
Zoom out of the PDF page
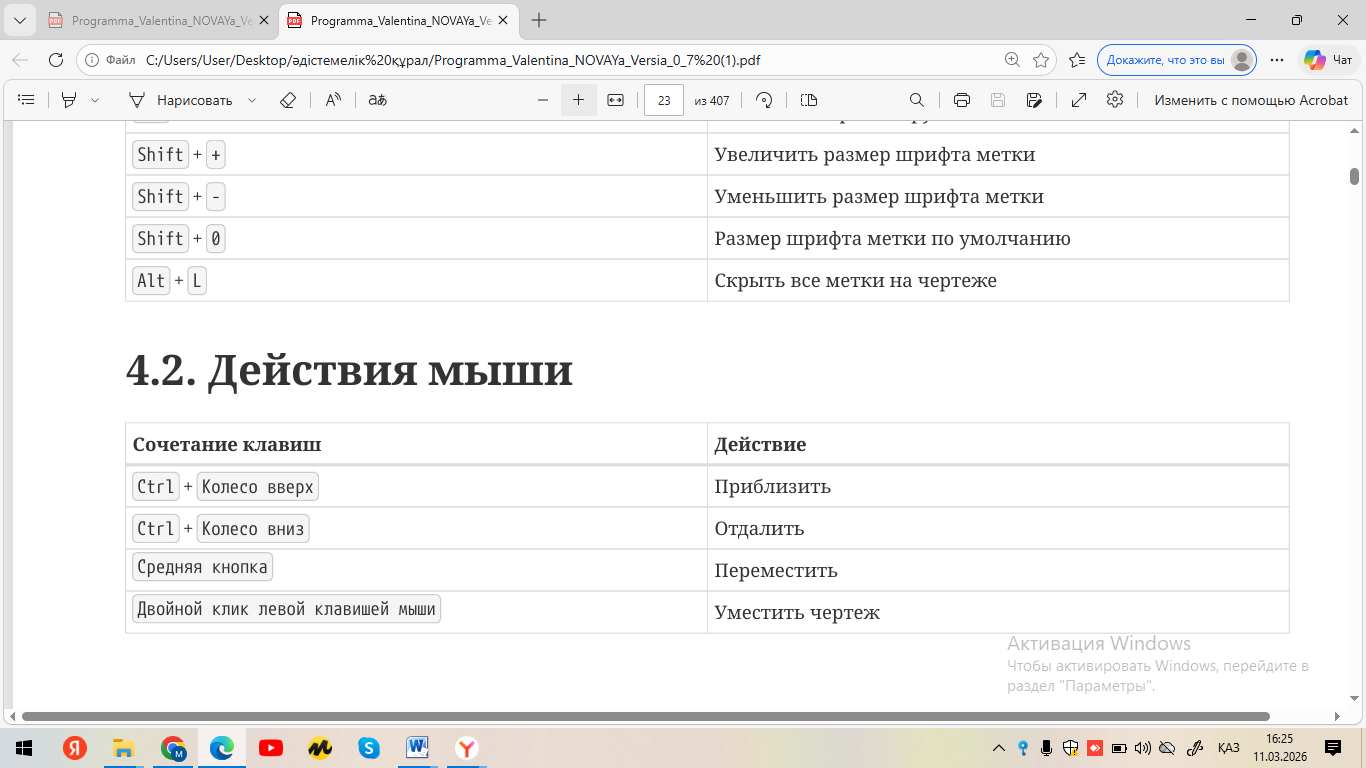click(543, 100)
